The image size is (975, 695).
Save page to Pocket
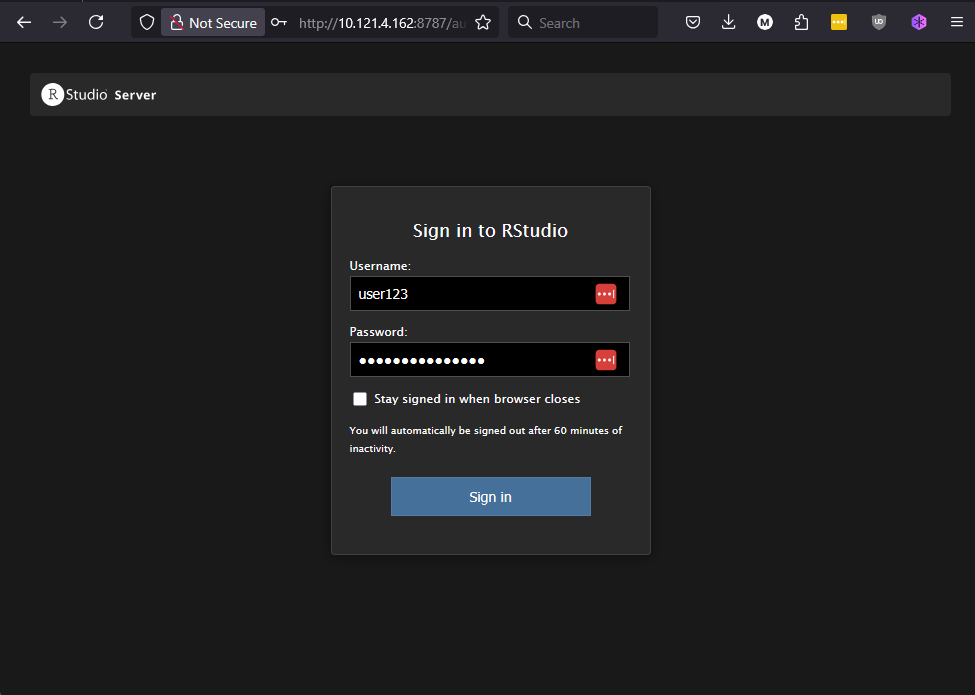(693, 23)
